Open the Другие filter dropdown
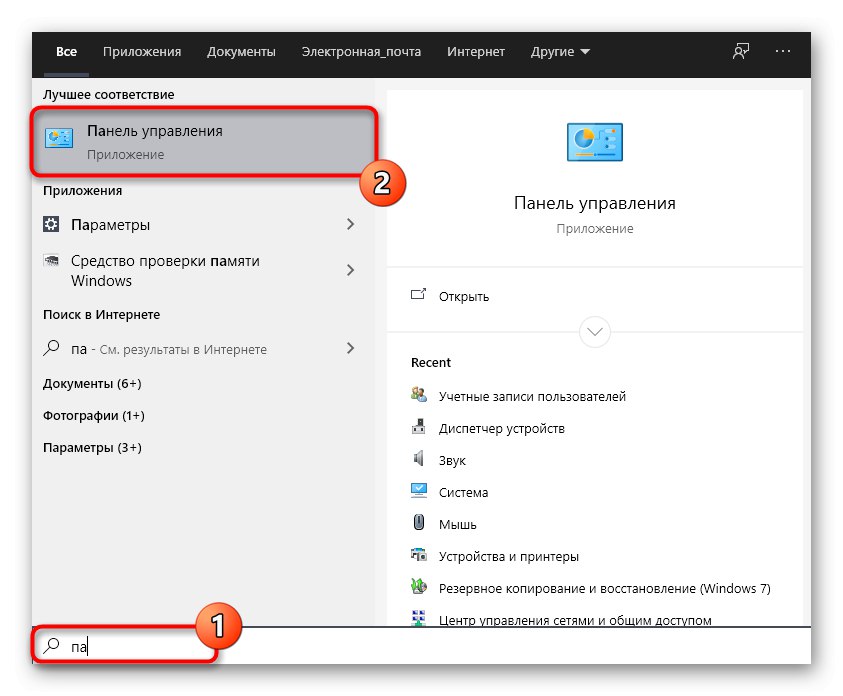 pyautogui.click(x=560, y=52)
